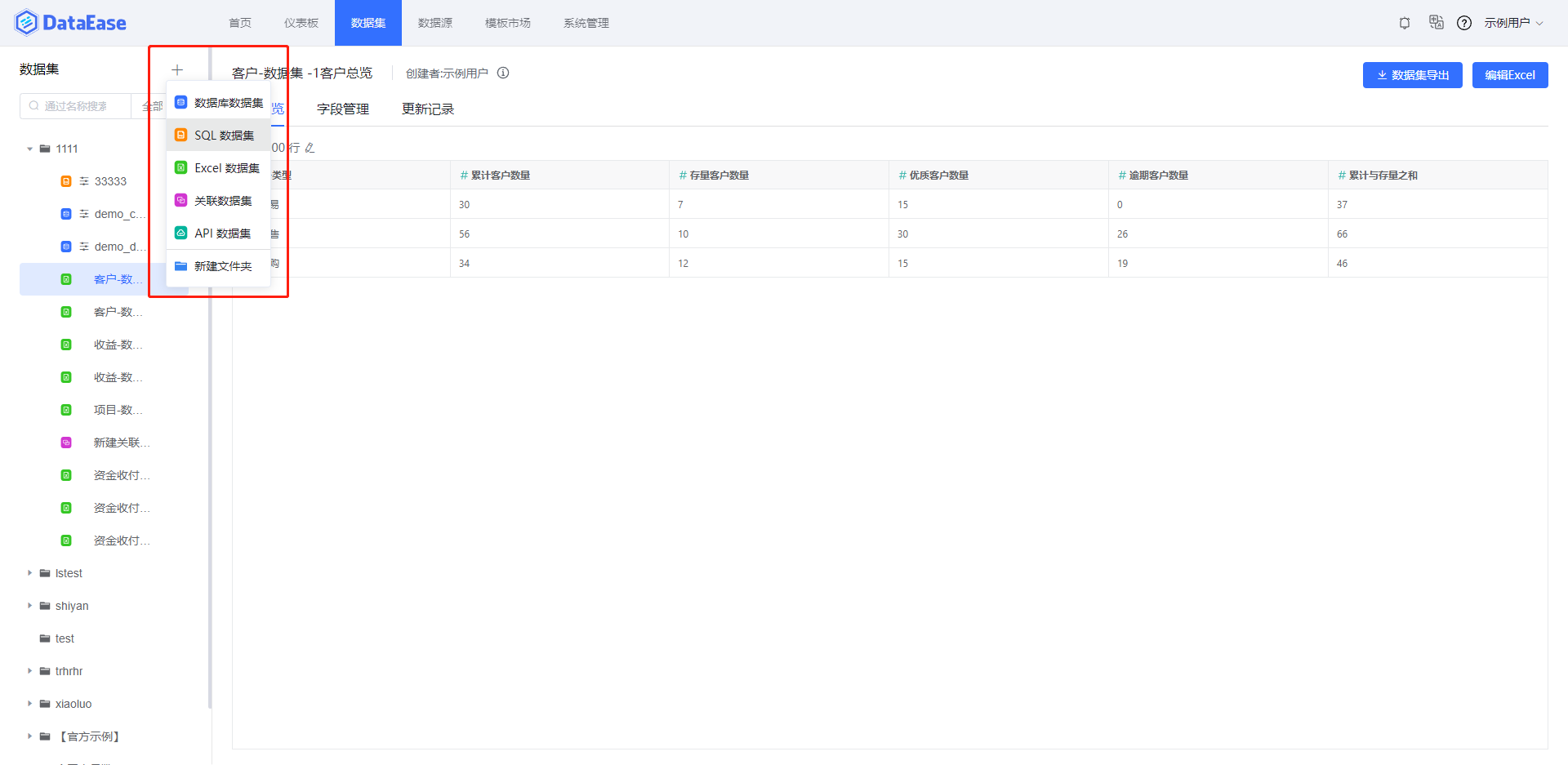The height and width of the screenshot is (765, 1568).
Task: Open the notification bell icon
Action: (x=1405, y=23)
